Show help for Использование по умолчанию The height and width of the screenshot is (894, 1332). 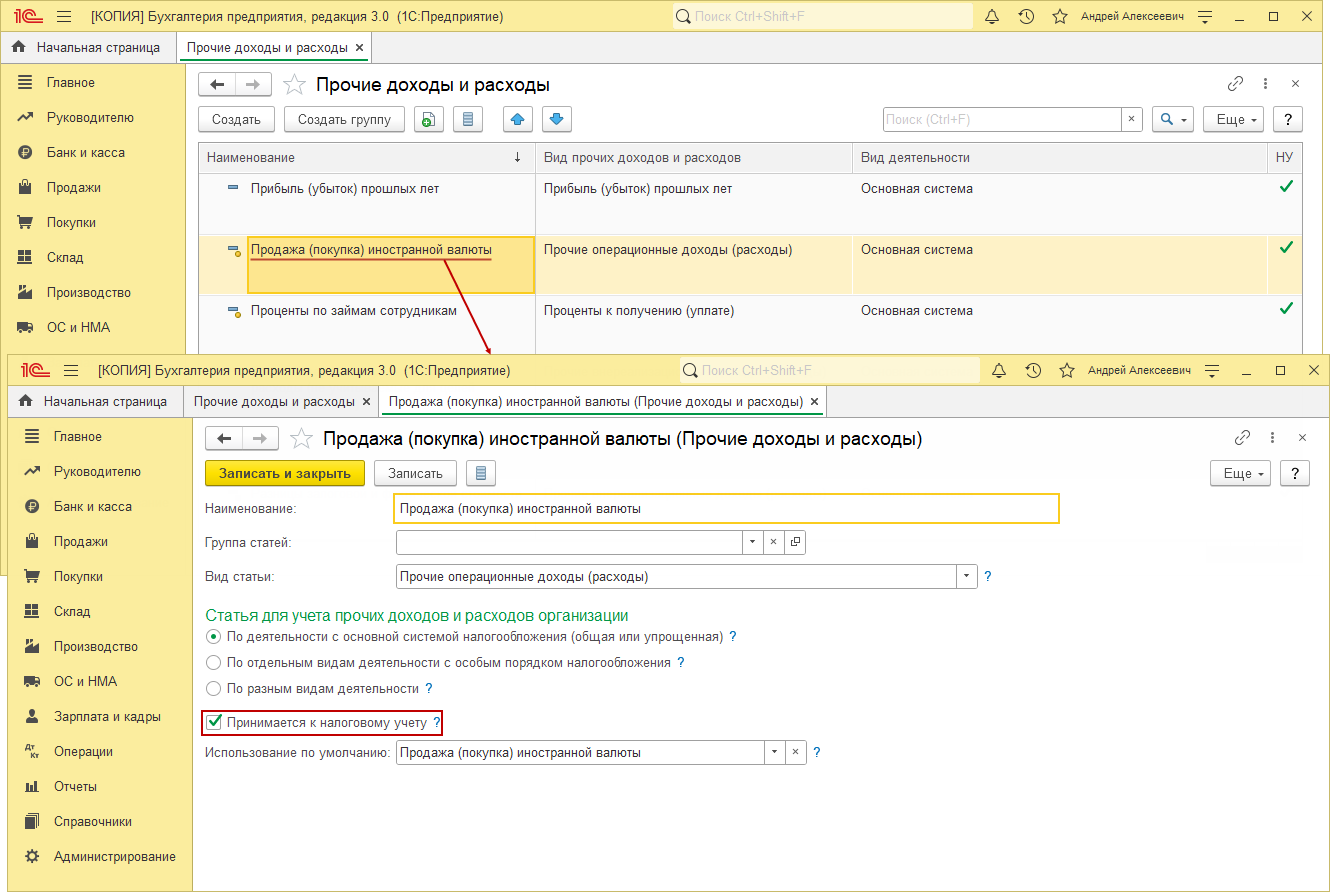(x=817, y=752)
